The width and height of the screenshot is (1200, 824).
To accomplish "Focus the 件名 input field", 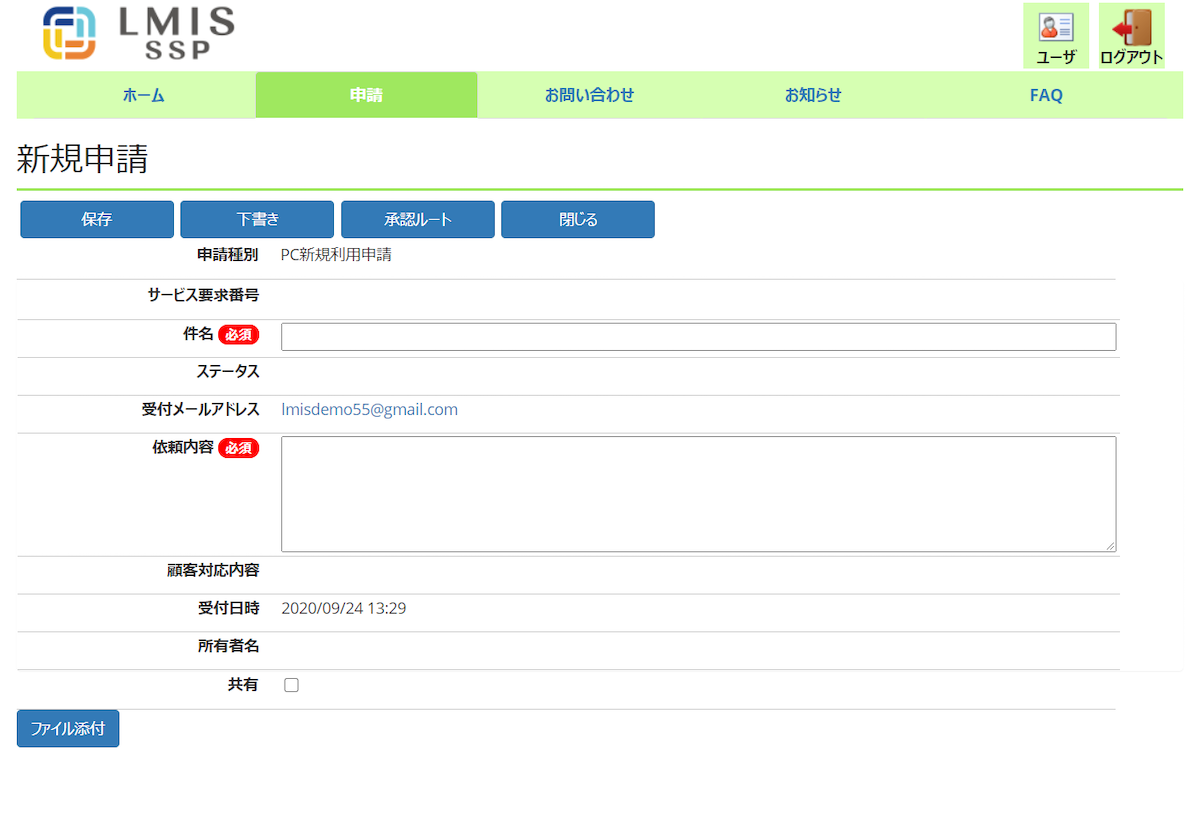I will tap(698, 337).
